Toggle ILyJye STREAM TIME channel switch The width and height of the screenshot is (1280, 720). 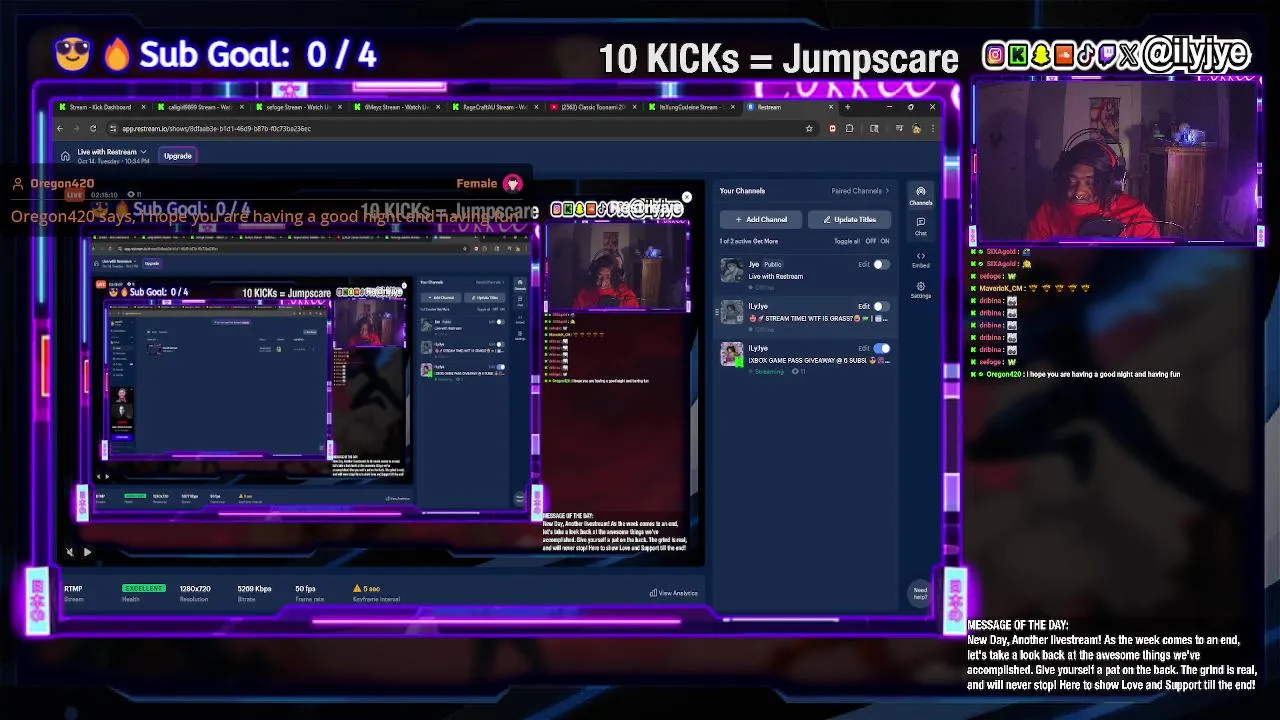click(x=880, y=307)
